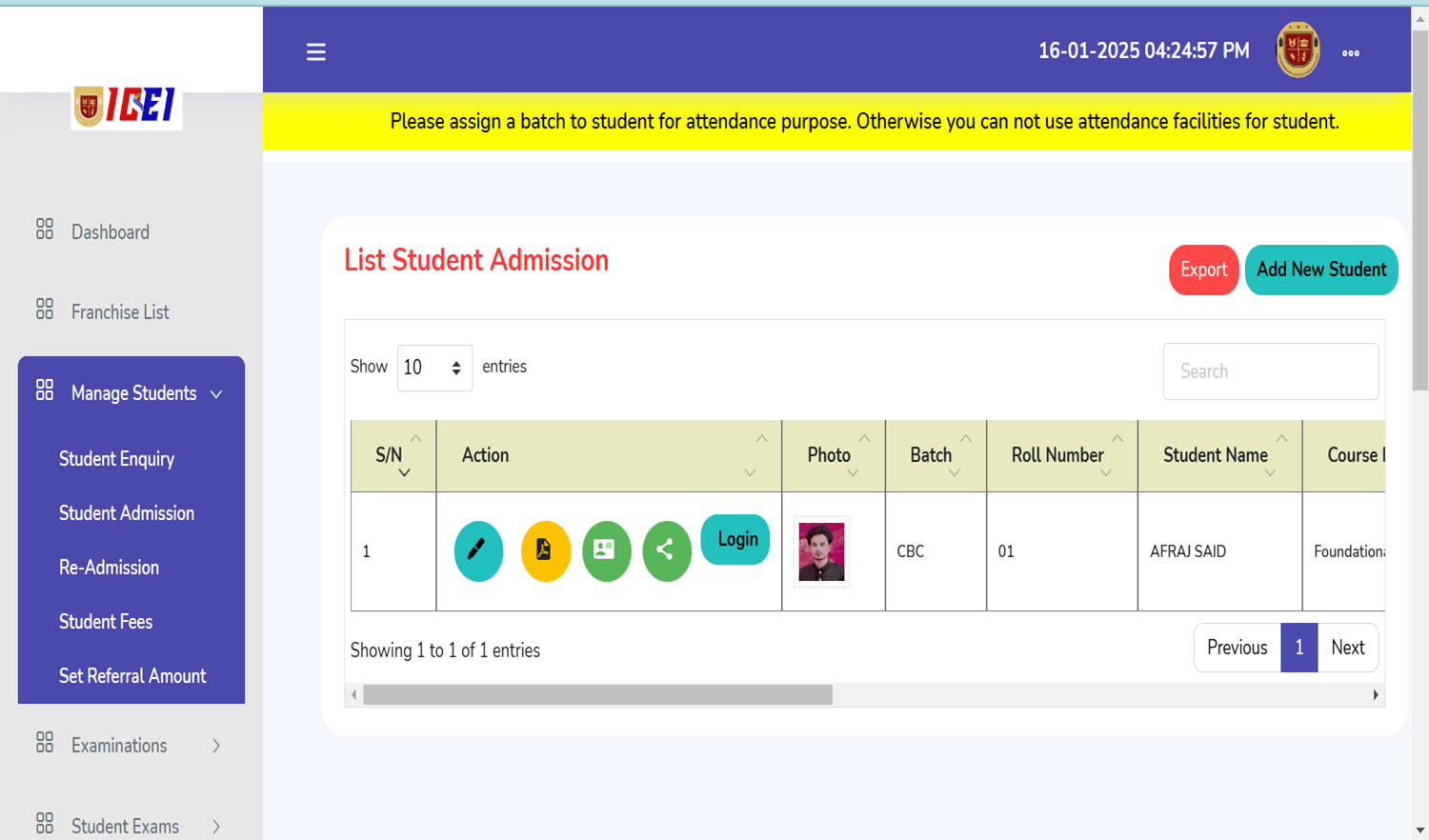This screenshot has height=840, width=1429.
Task: Select Set Referral Amount in sidebar
Action: tap(132, 676)
